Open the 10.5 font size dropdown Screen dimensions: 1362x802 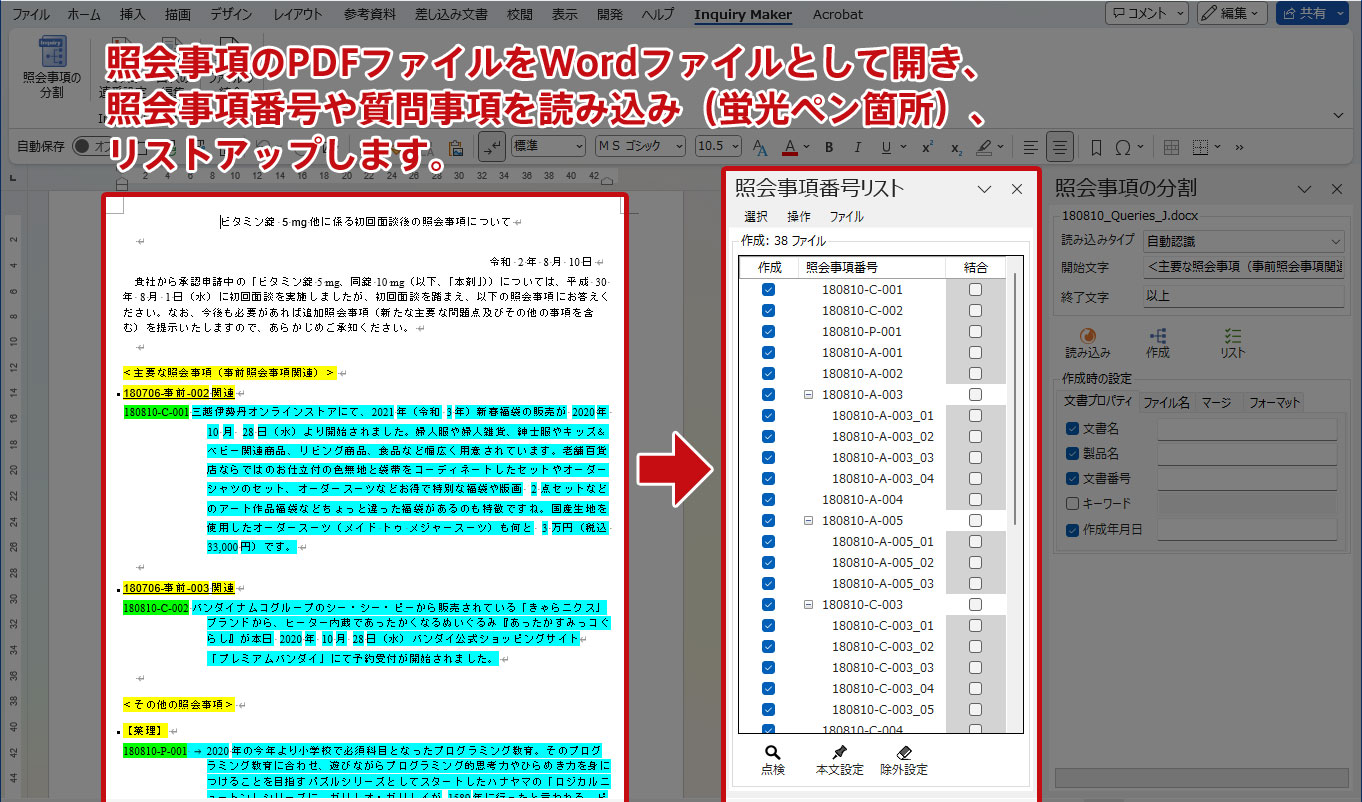(719, 147)
